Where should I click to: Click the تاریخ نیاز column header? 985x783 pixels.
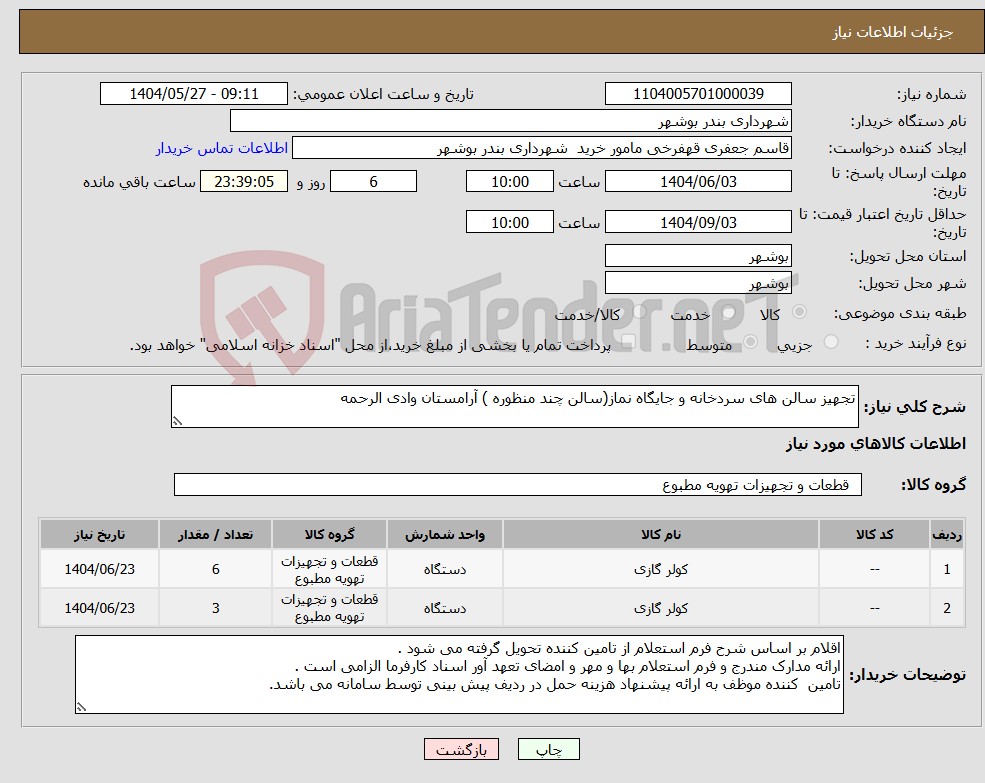(99, 534)
